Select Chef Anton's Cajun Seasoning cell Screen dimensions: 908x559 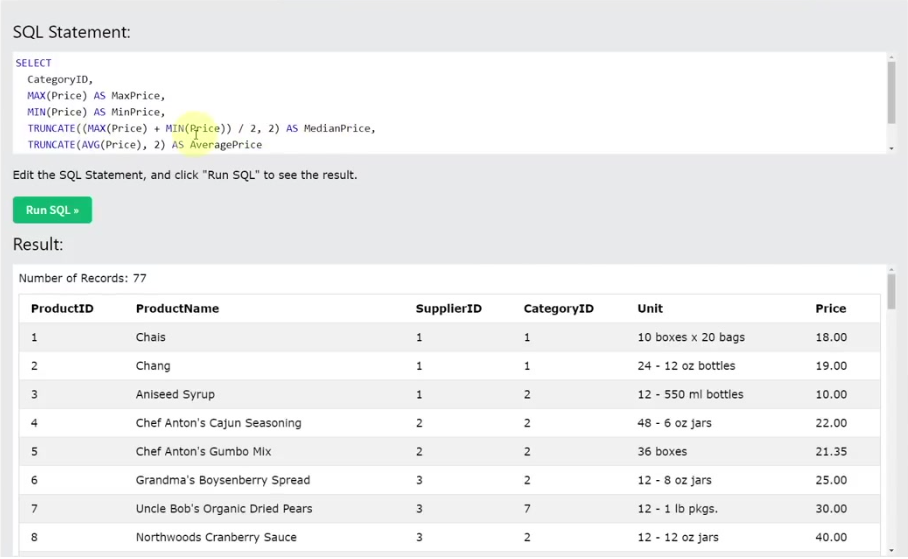(218, 423)
